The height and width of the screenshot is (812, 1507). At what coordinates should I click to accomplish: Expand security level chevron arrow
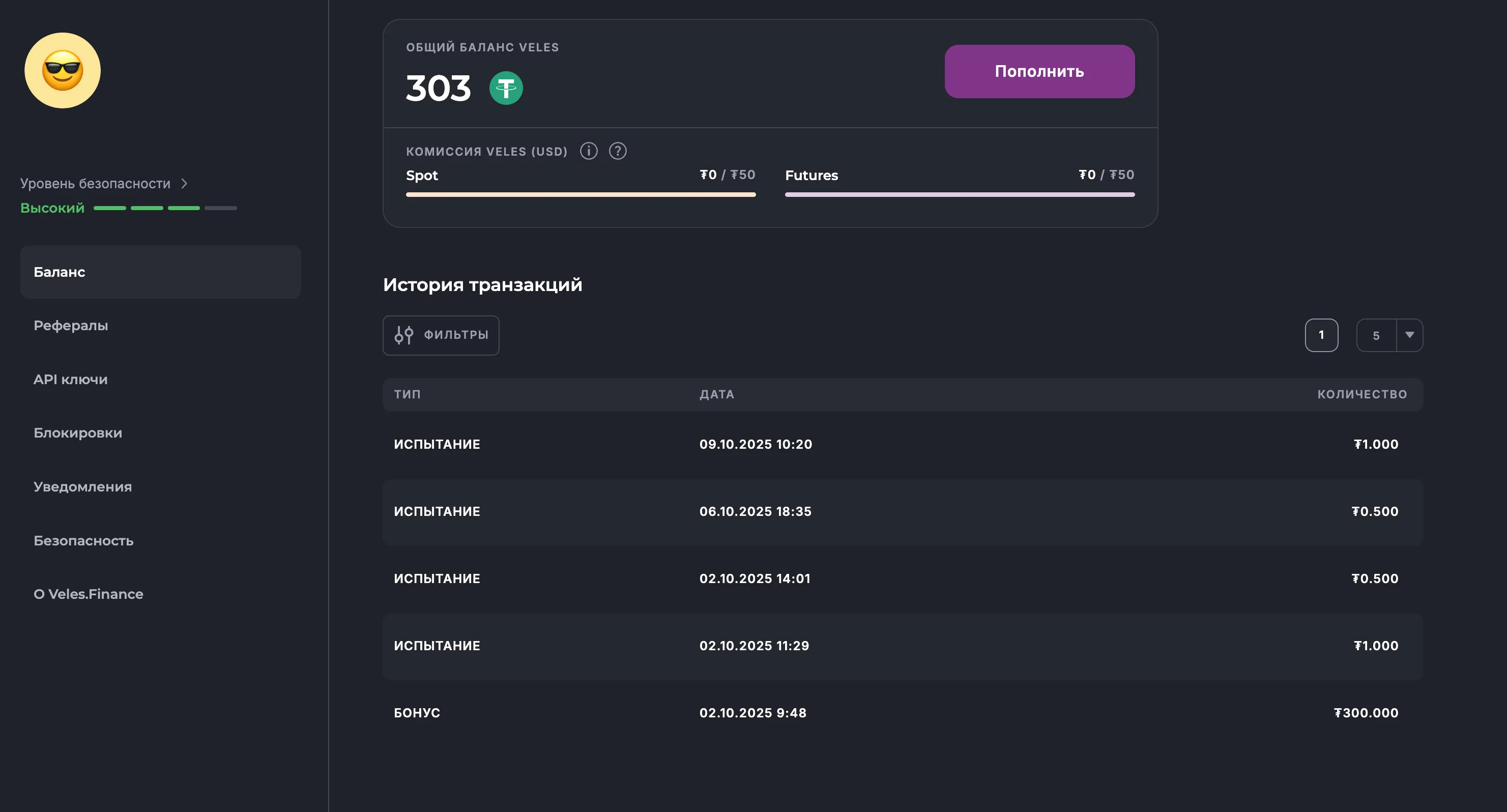point(184,184)
